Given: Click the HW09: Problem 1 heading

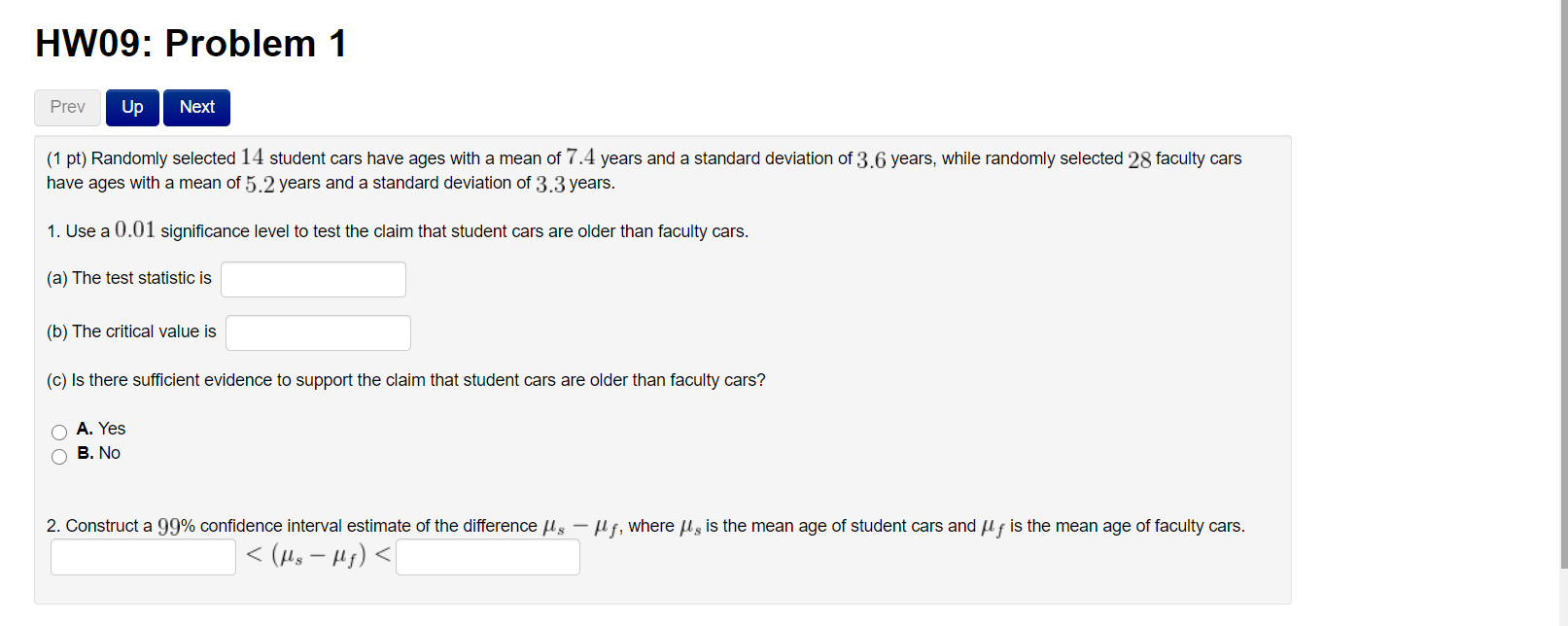Looking at the screenshot, I should click(189, 43).
